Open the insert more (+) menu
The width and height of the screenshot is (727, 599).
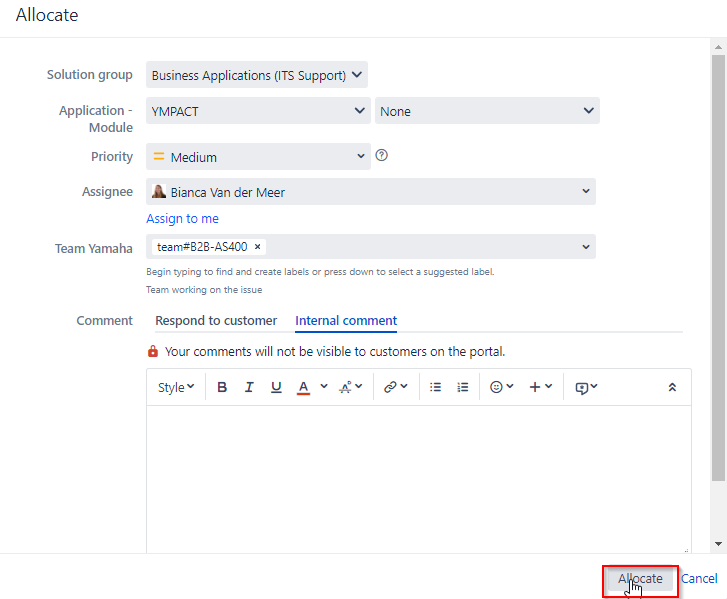541,387
